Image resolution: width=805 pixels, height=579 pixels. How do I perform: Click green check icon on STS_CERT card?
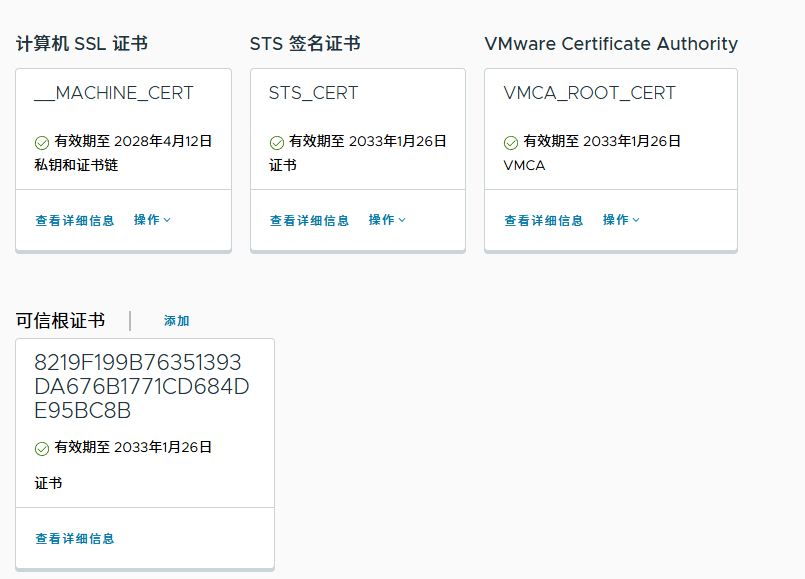(277, 142)
